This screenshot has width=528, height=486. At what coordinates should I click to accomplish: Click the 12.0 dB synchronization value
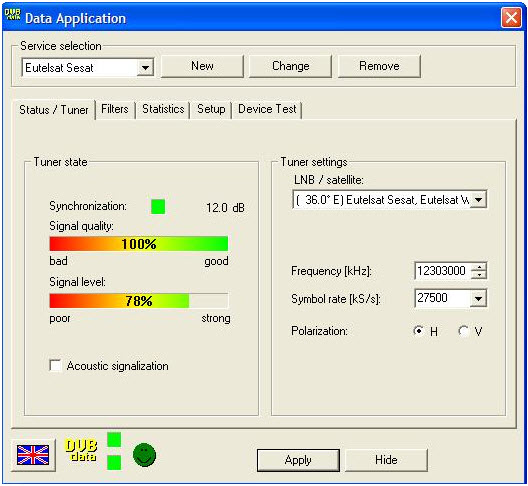(x=225, y=208)
